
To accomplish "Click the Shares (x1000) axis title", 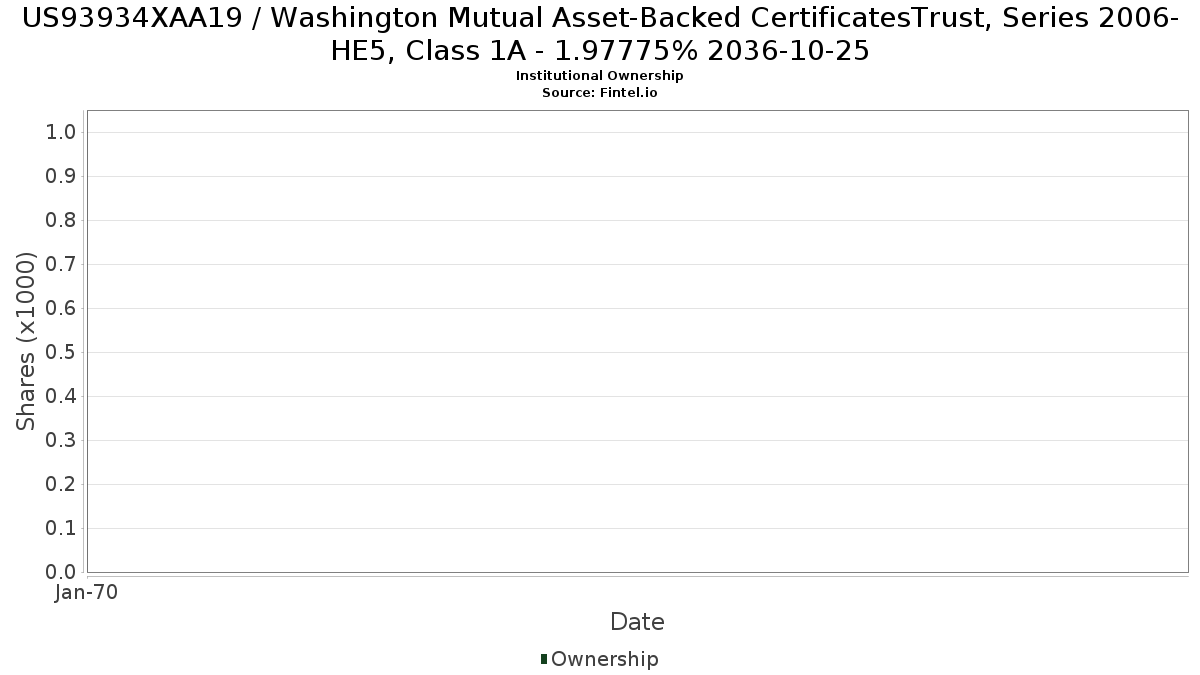I will click(27, 341).
